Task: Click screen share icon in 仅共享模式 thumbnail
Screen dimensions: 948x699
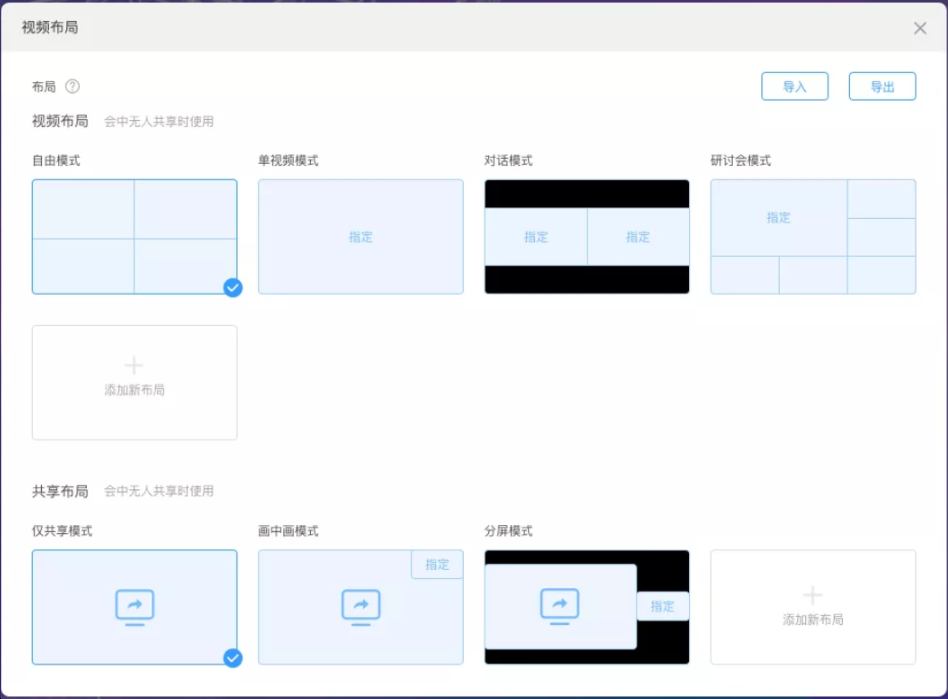Action: 135,606
